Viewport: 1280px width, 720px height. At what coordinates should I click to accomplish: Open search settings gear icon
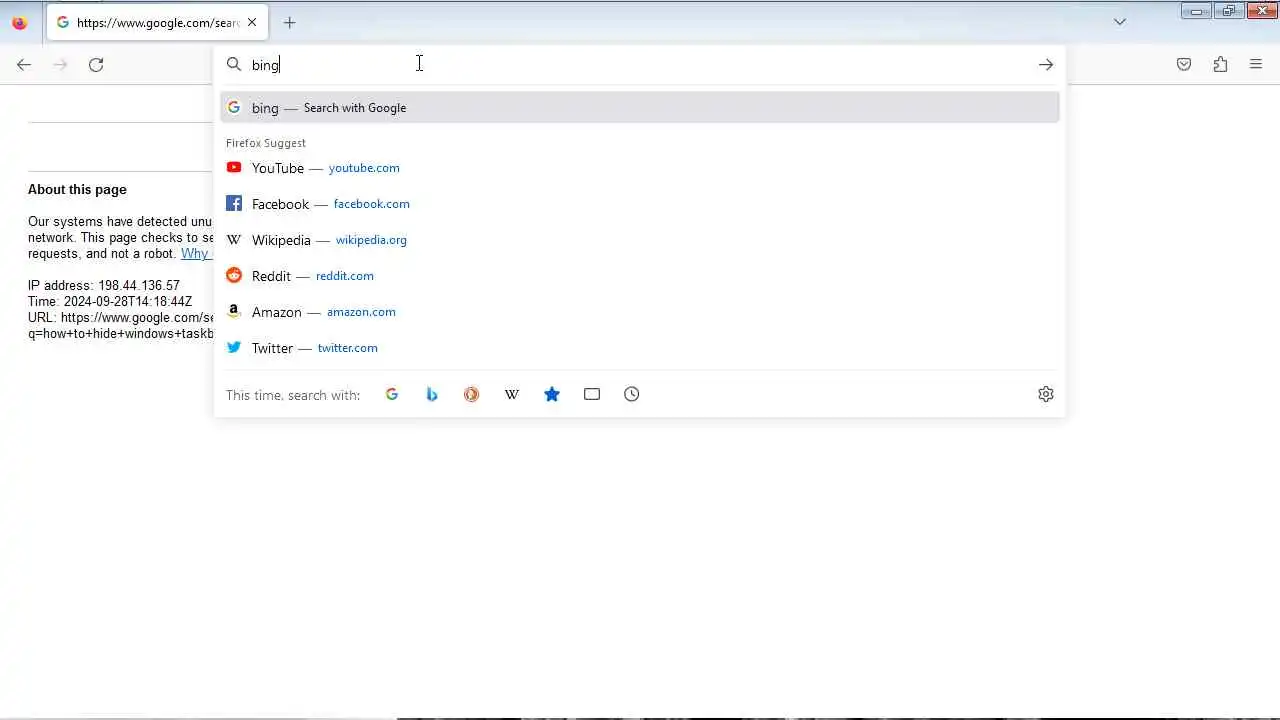(x=1046, y=394)
